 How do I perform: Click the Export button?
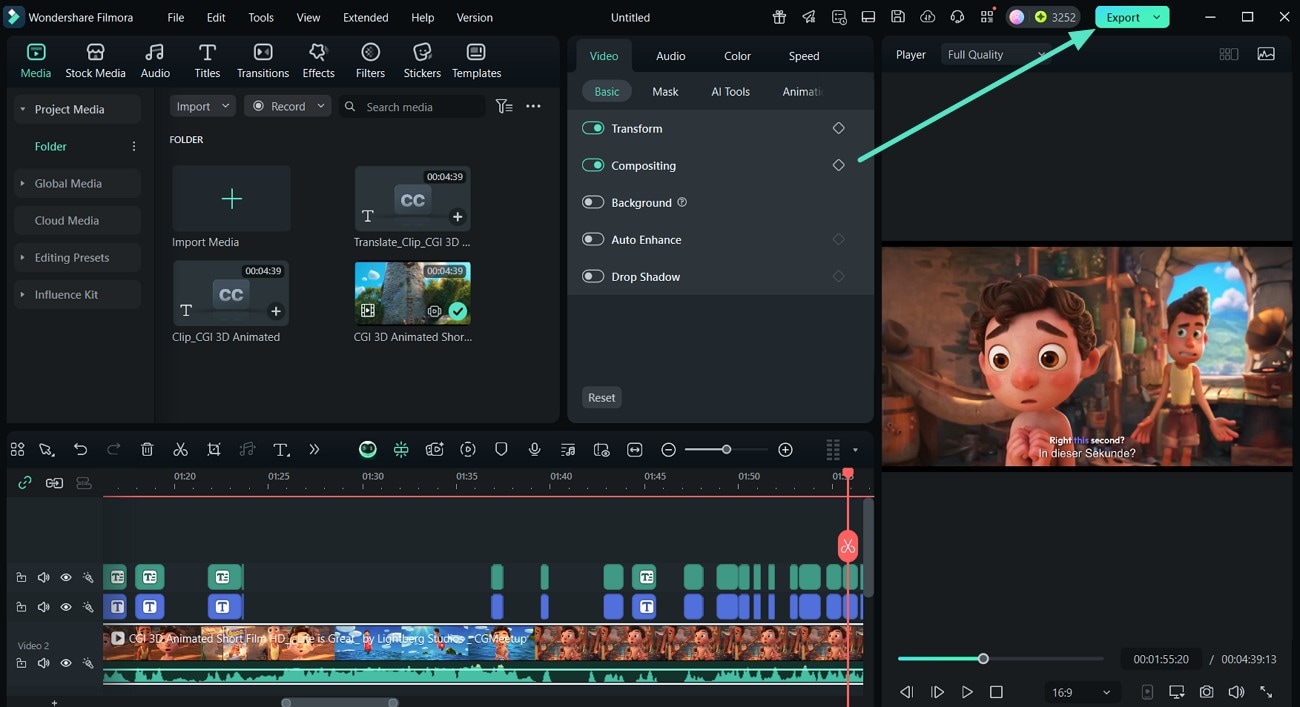tap(1123, 17)
